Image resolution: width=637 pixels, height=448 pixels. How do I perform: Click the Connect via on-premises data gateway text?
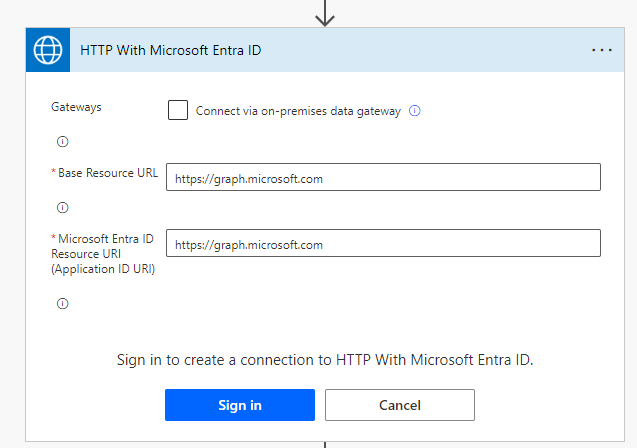[x=298, y=111]
